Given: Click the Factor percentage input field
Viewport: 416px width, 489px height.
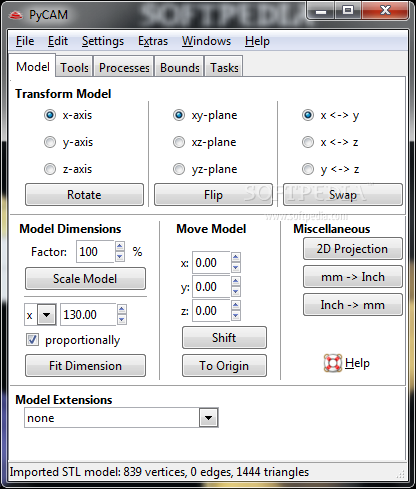Looking at the screenshot, I should point(95,252).
